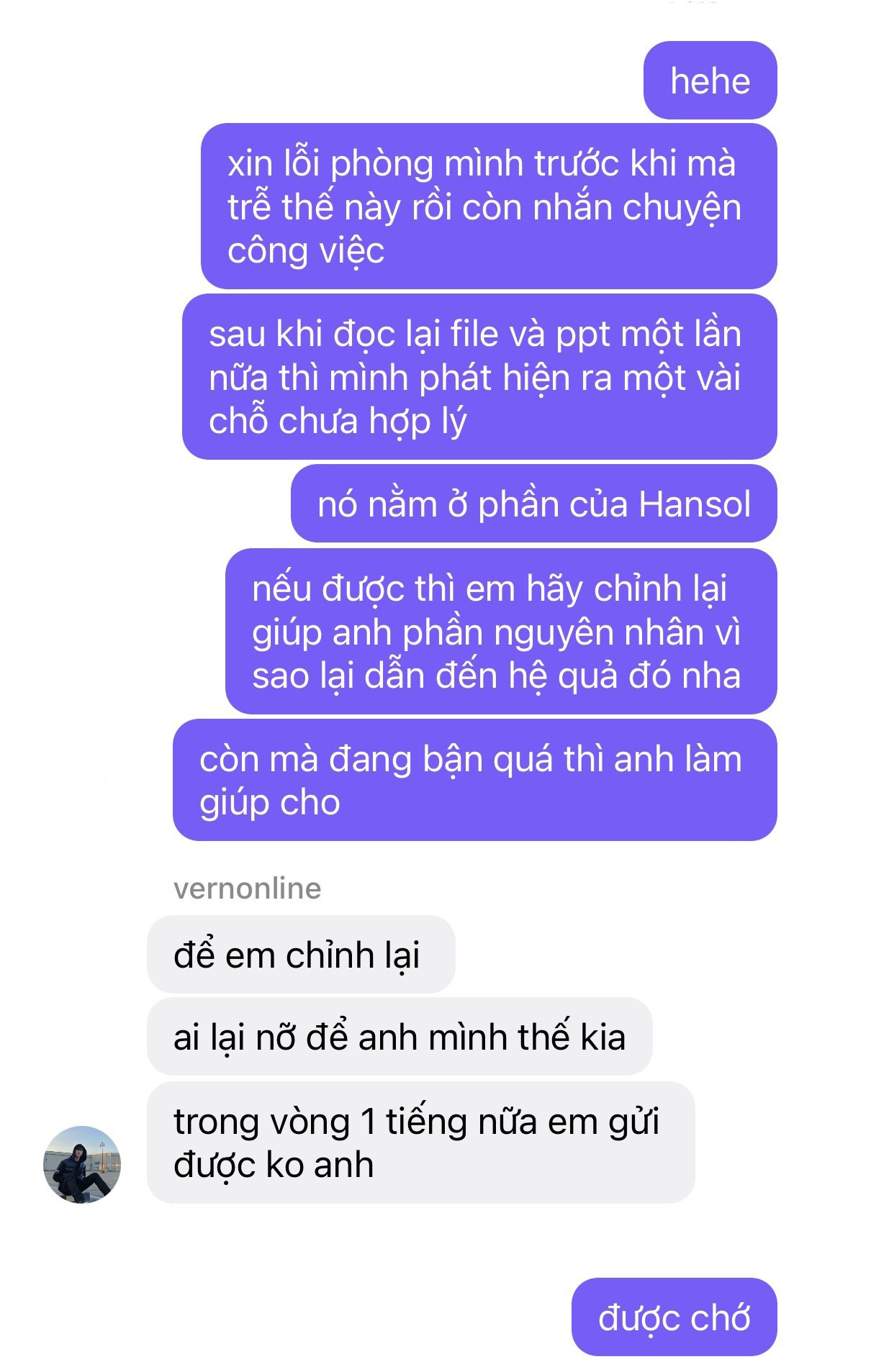Click the words 'công việc' in the apology message
The width and height of the screenshot is (871, 1372).
pyautogui.click(x=306, y=251)
